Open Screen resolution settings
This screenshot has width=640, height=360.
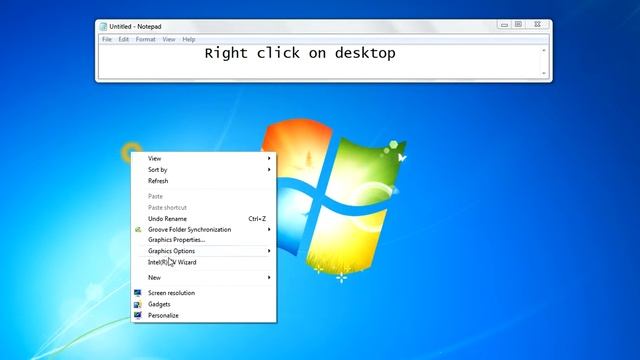203,293
